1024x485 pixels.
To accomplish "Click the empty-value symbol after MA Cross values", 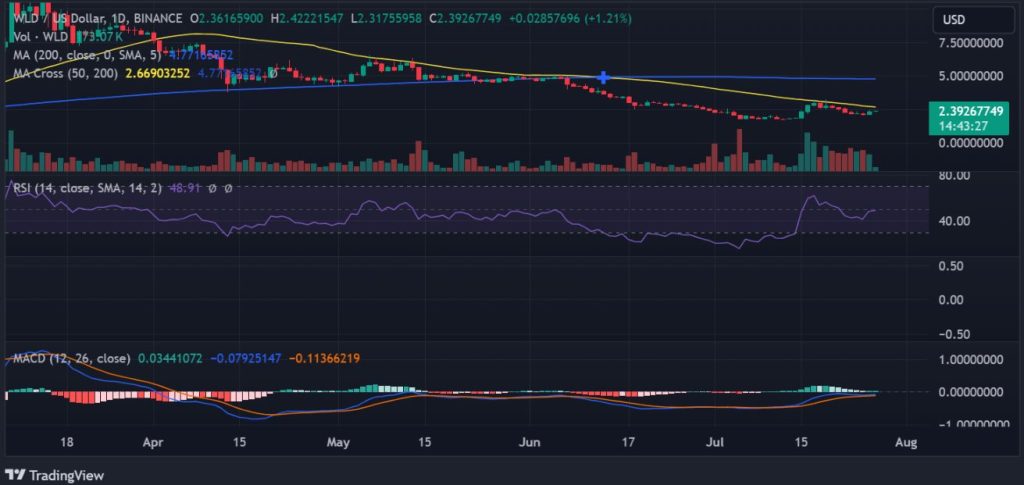I will [x=274, y=73].
